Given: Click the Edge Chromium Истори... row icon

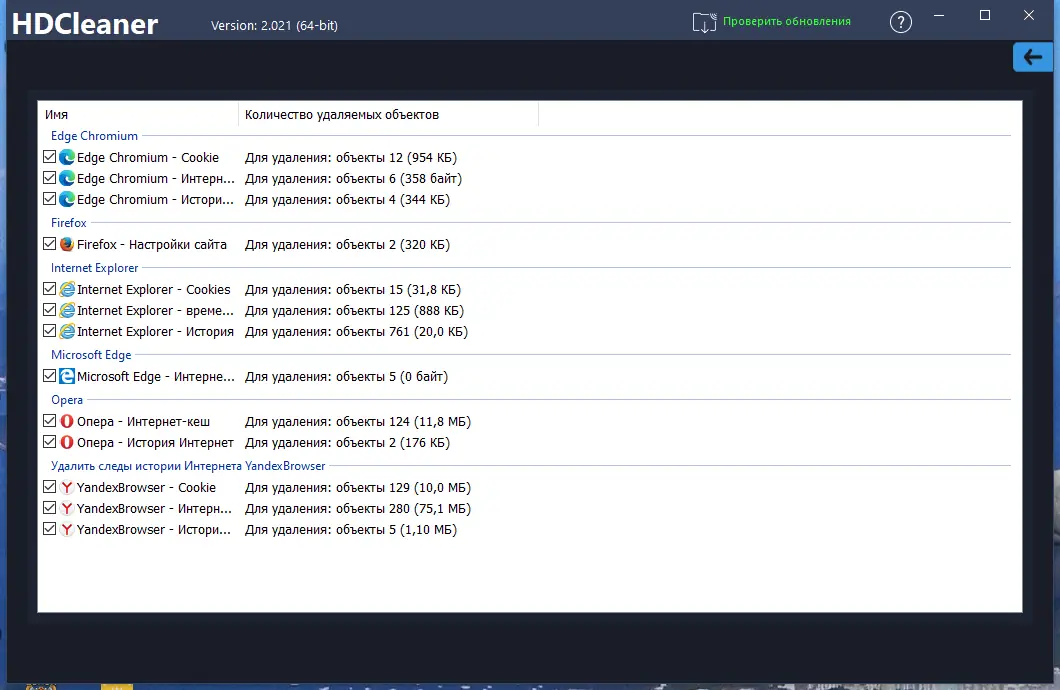Looking at the screenshot, I should [x=67, y=199].
